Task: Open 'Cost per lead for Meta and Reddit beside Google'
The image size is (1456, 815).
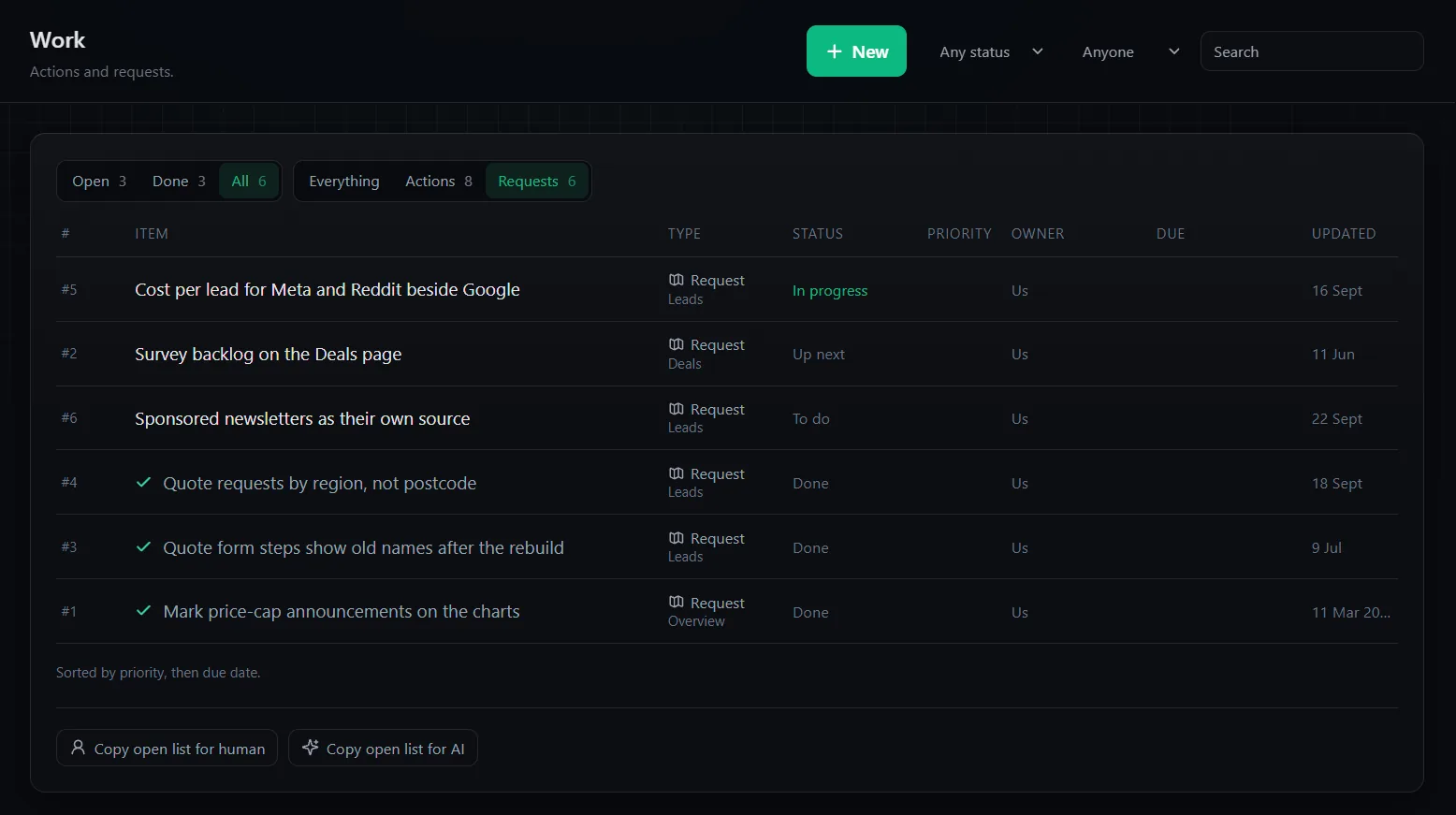Action: tap(328, 290)
